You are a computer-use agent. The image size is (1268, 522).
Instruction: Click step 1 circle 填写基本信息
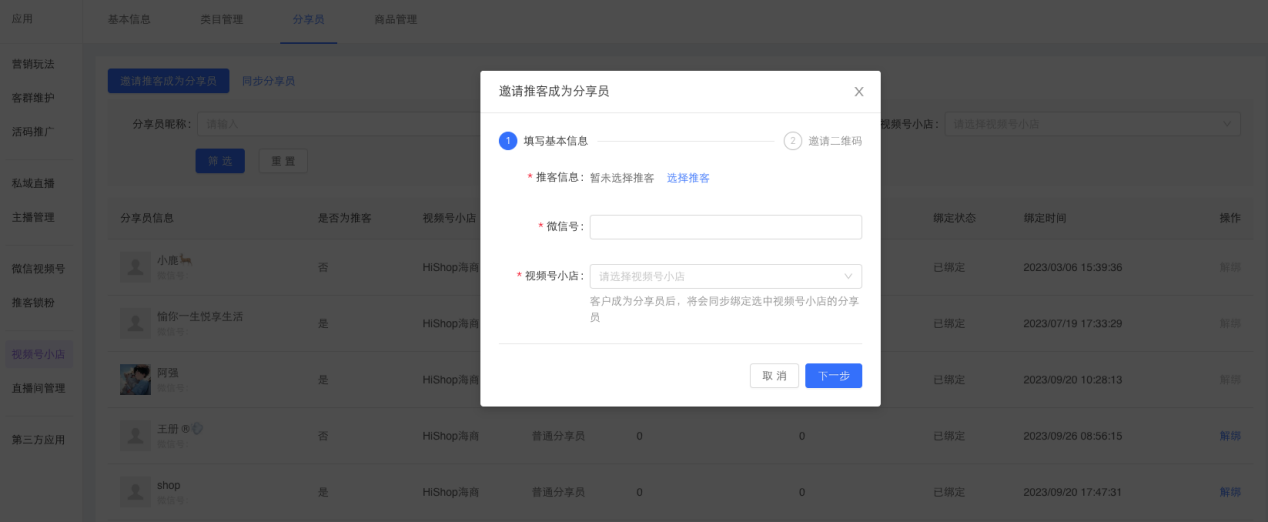click(508, 141)
